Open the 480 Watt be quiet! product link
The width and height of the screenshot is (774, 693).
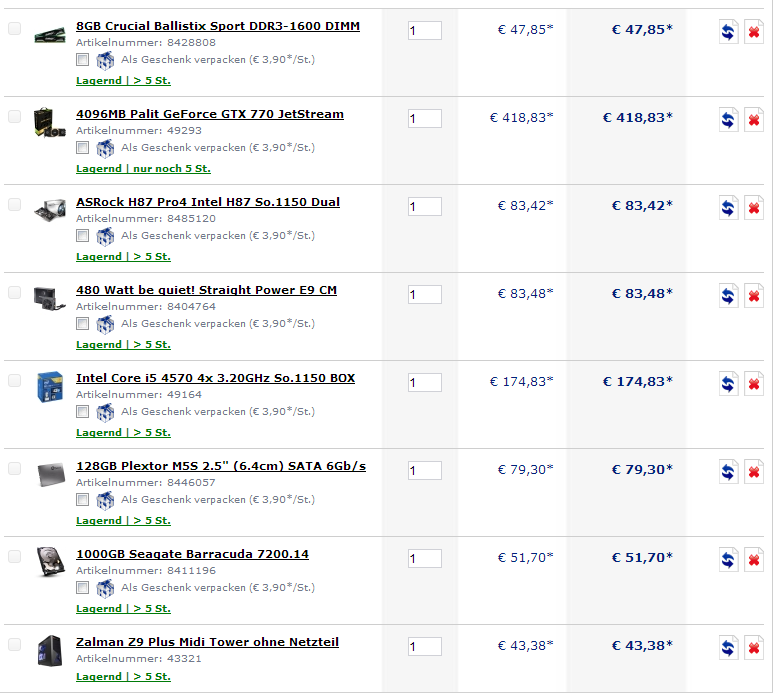[206, 290]
